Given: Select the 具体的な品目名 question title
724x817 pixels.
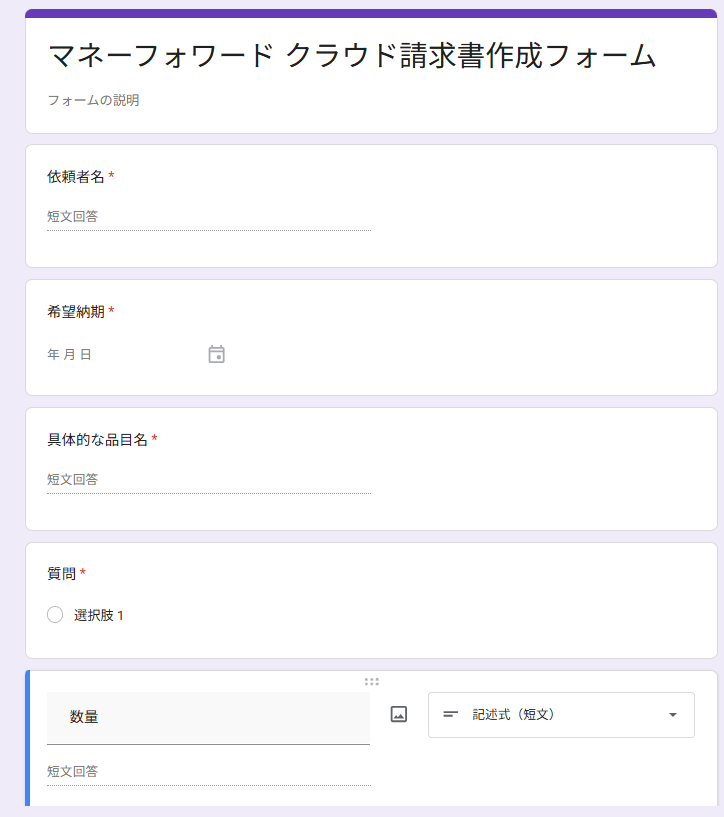Looking at the screenshot, I should 97,440.
